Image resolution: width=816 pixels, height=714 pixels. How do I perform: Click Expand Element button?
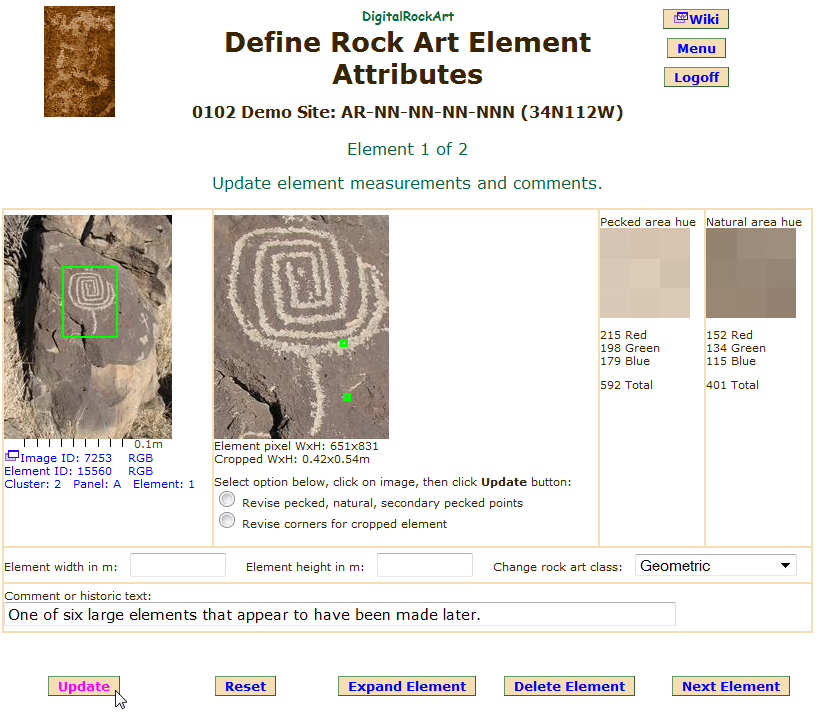pos(407,686)
